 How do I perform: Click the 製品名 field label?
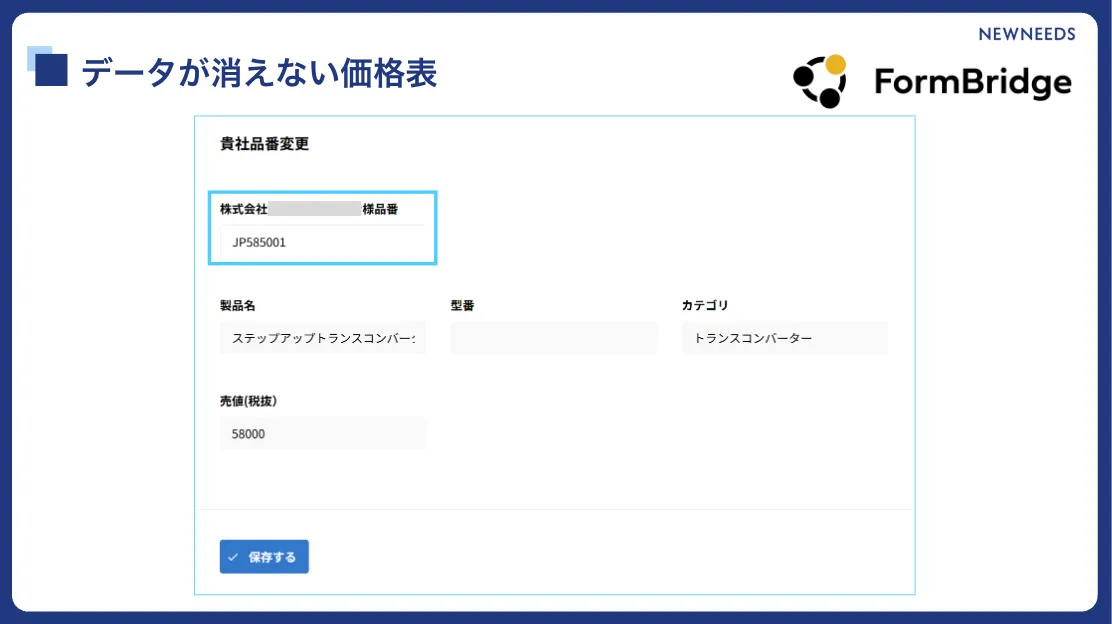[238, 305]
